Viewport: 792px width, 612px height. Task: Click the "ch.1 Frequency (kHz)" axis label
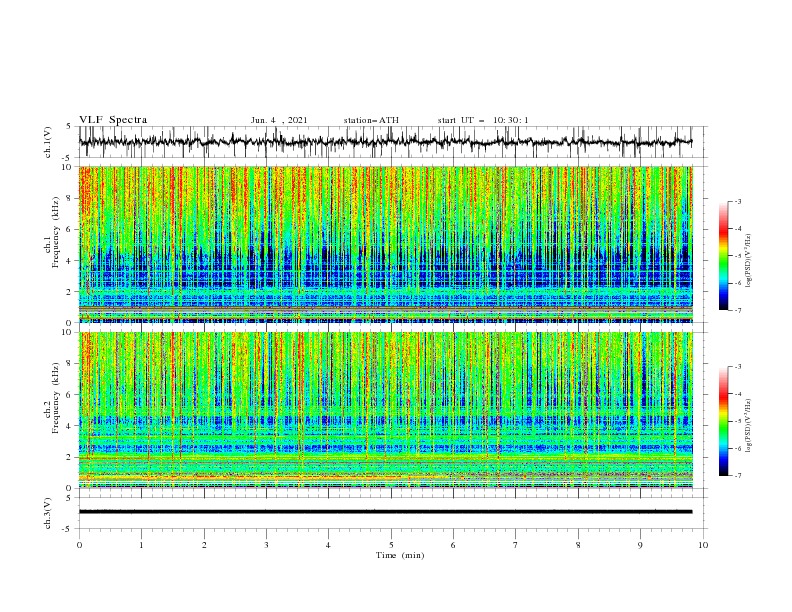point(53,232)
